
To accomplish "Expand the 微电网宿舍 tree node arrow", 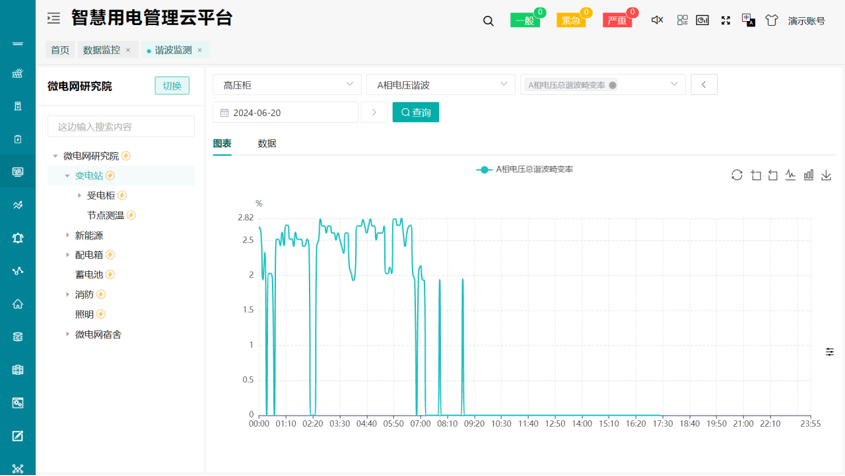I will click(x=67, y=334).
